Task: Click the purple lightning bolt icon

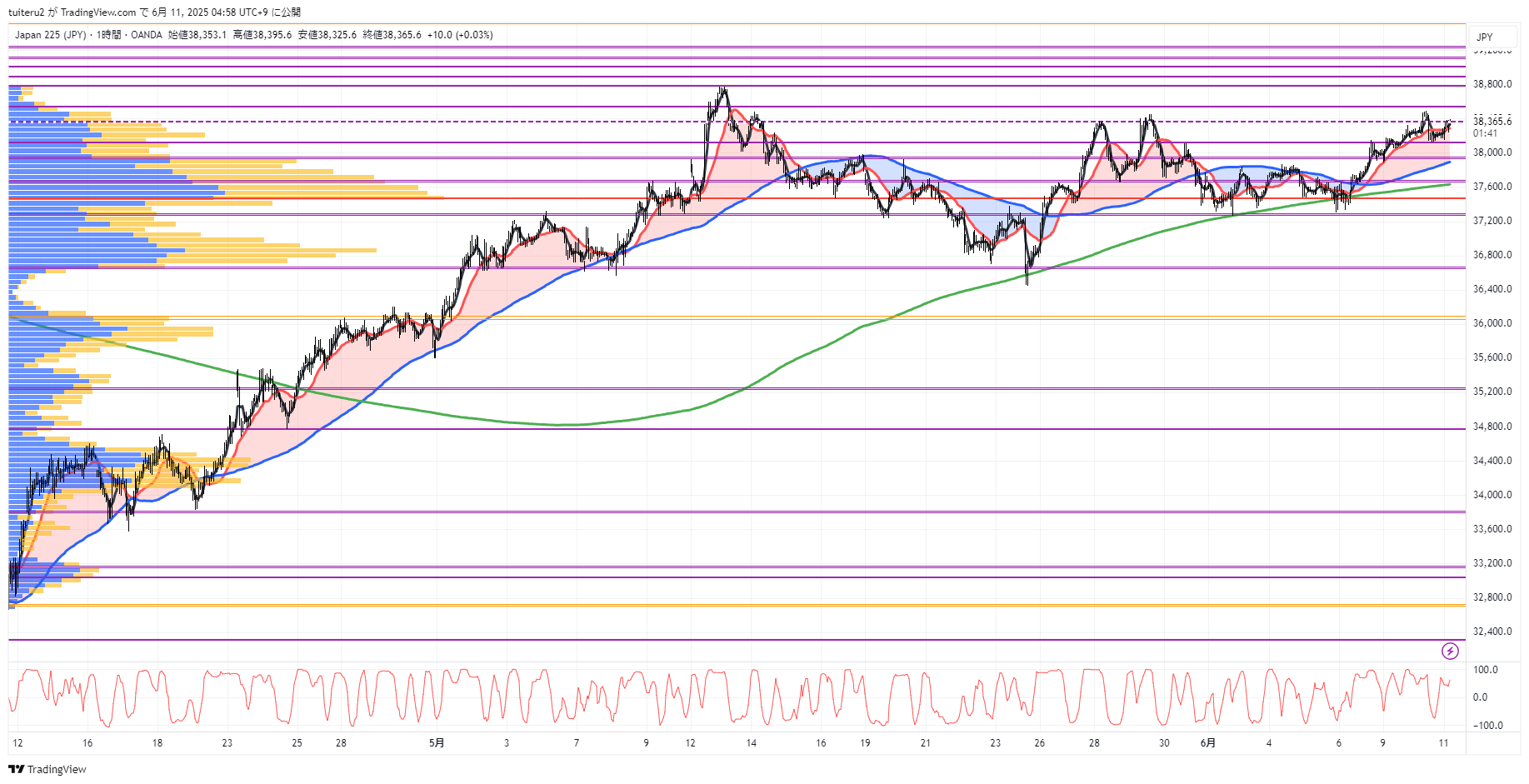Action: click(1450, 651)
